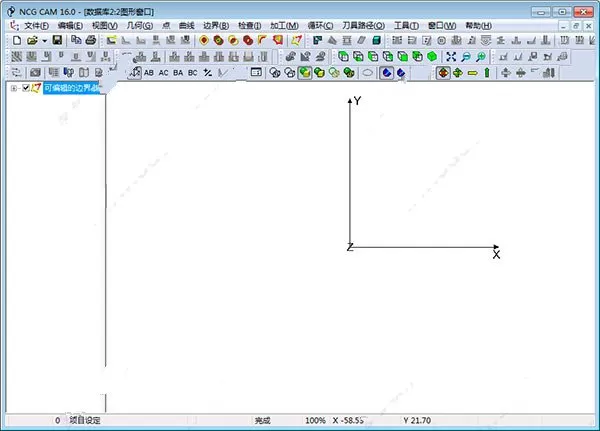Click the teal solid block icon

(377, 40)
